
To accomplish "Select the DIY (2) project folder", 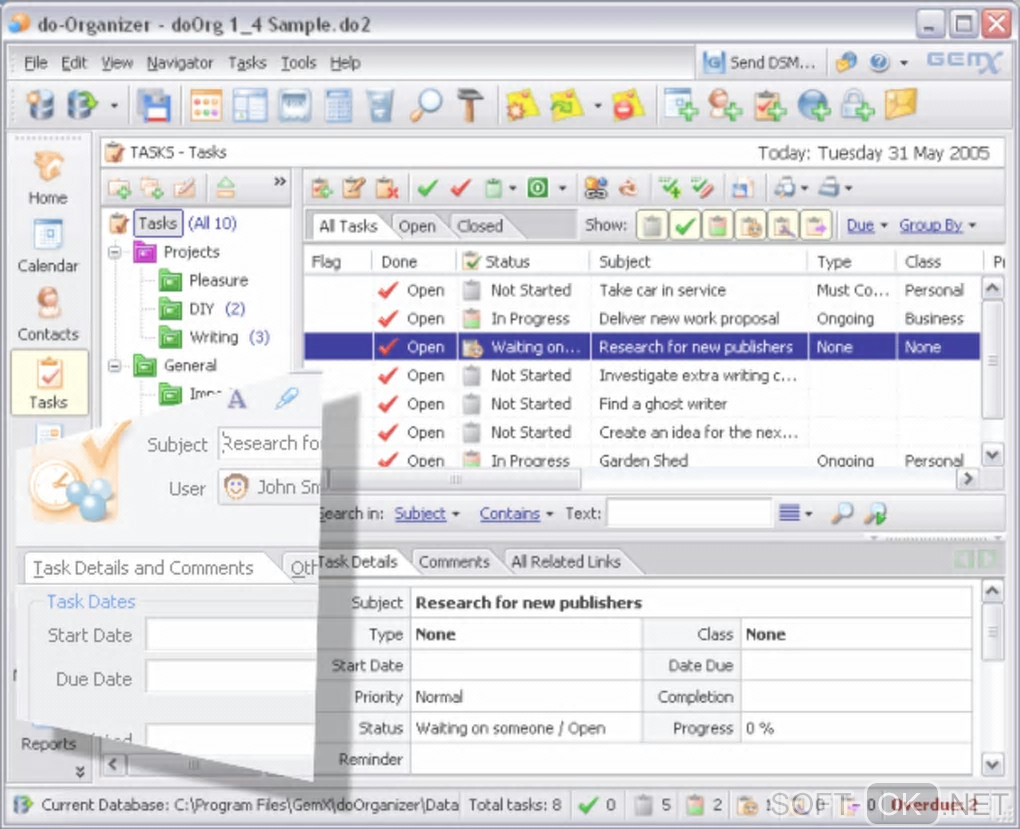I will click(202, 308).
